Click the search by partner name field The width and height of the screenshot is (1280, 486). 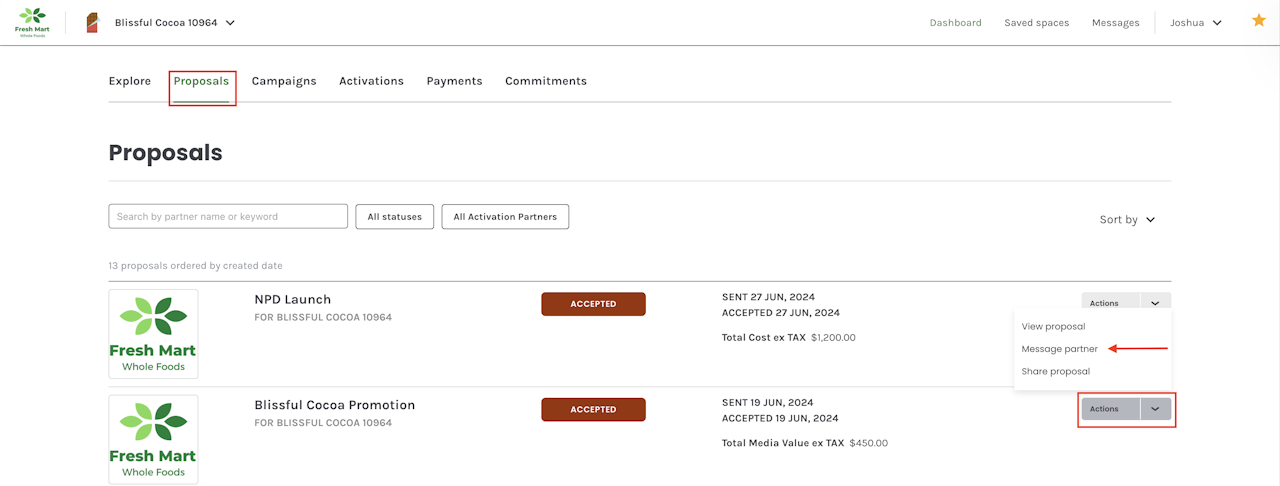(228, 216)
